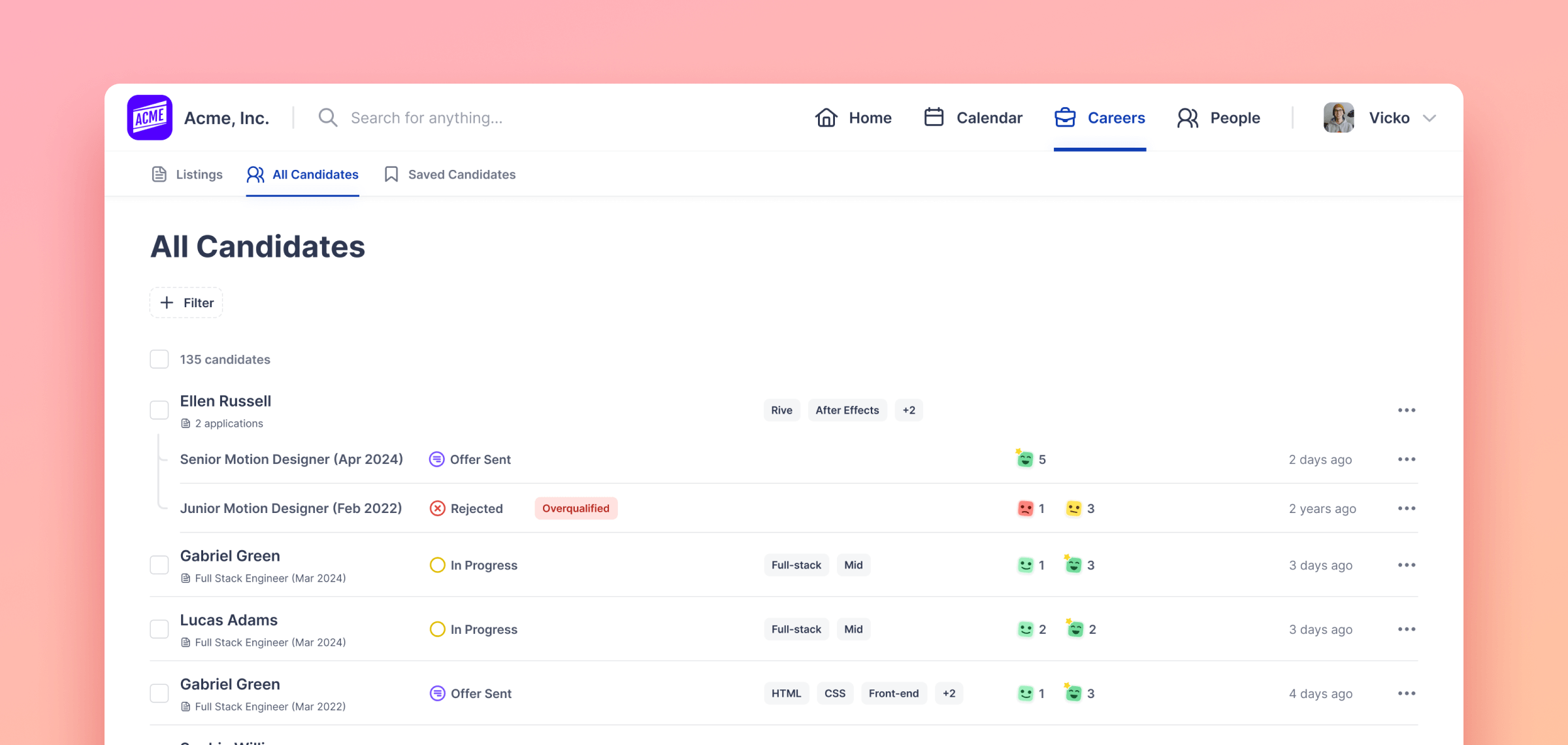Viewport: 1568px width, 745px height.
Task: Click the Offer Sent status icon for Senior Motion Designer
Action: coord(437,459)
